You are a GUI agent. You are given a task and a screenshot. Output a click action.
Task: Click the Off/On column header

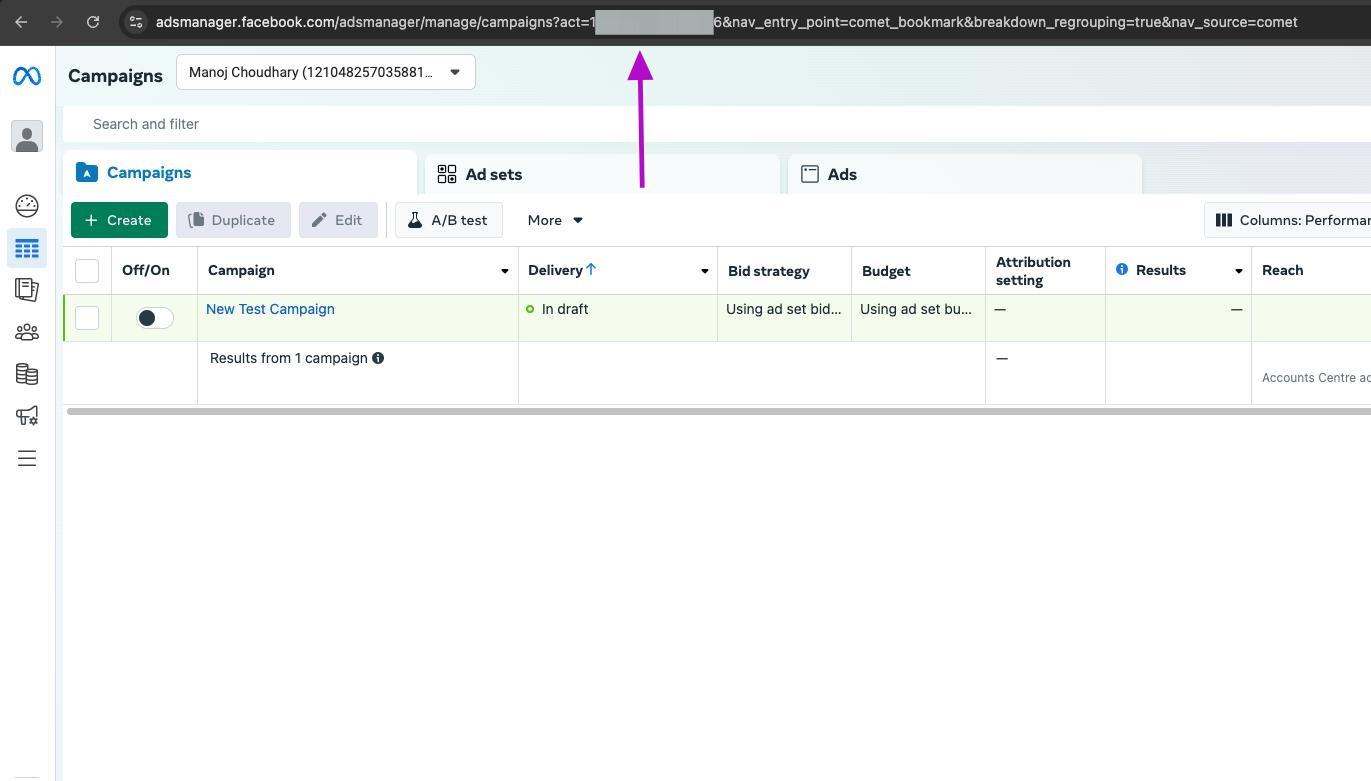tap(146, 270)
